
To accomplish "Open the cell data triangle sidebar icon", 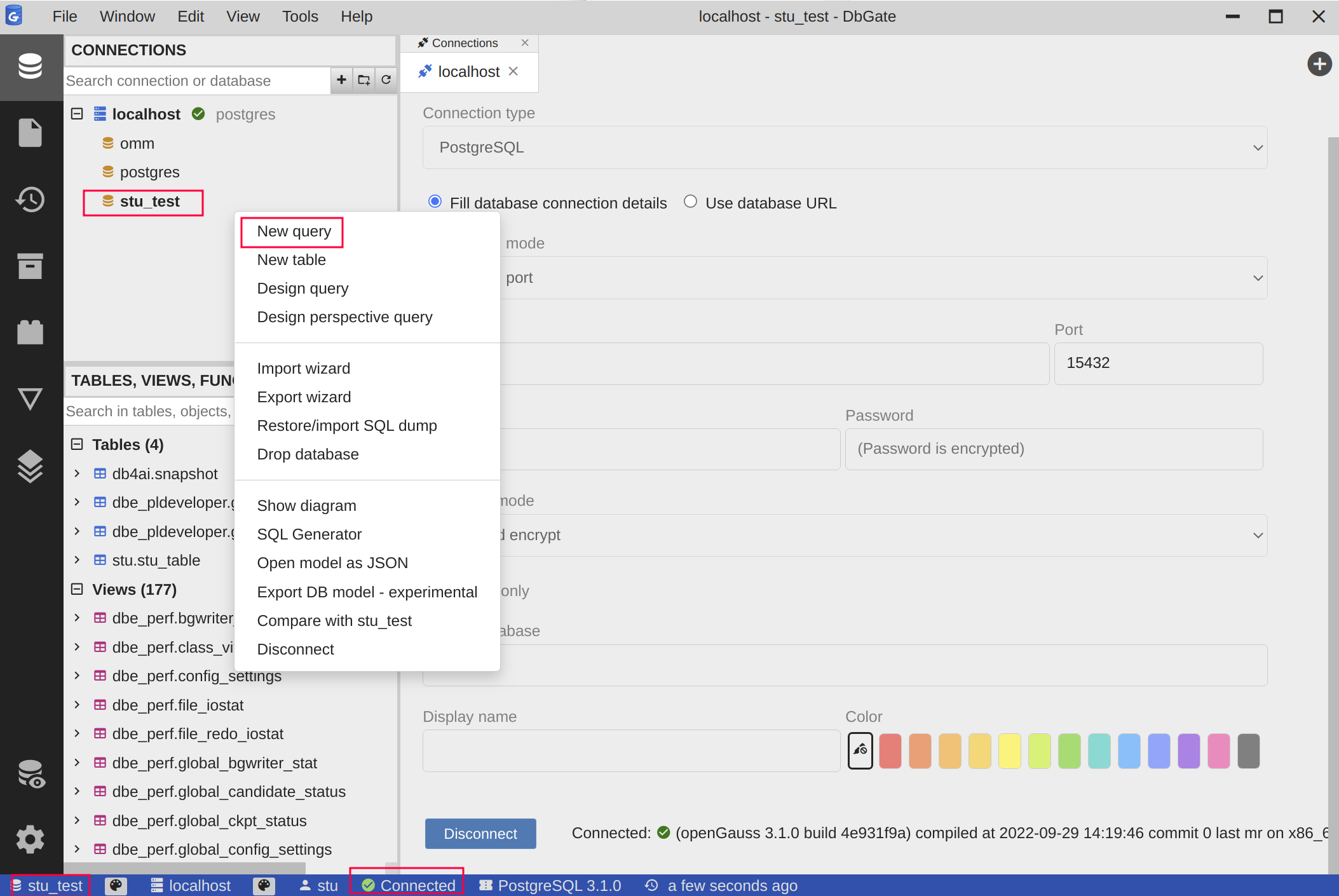I will tap(31, 399).
